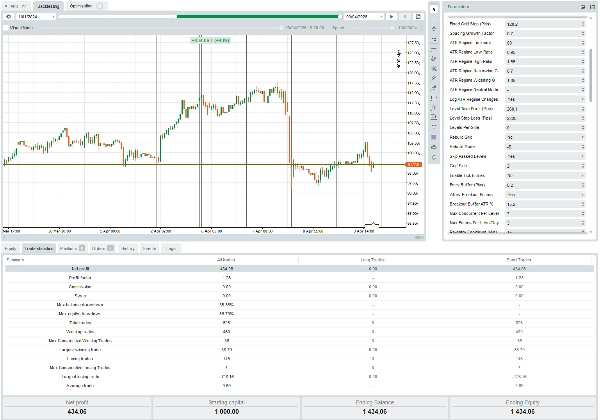Viewport: 600px width, 420px height.
Task: Click the refresh icon at the chart toolbar bottom
Action: (434, 157)
